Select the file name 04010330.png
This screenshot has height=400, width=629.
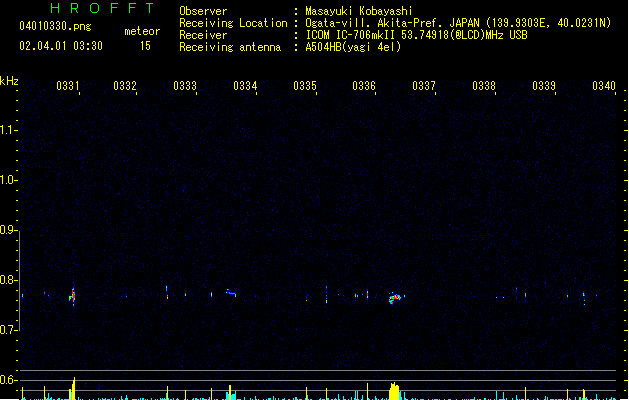pyautogui.click(x=55, y=26)
